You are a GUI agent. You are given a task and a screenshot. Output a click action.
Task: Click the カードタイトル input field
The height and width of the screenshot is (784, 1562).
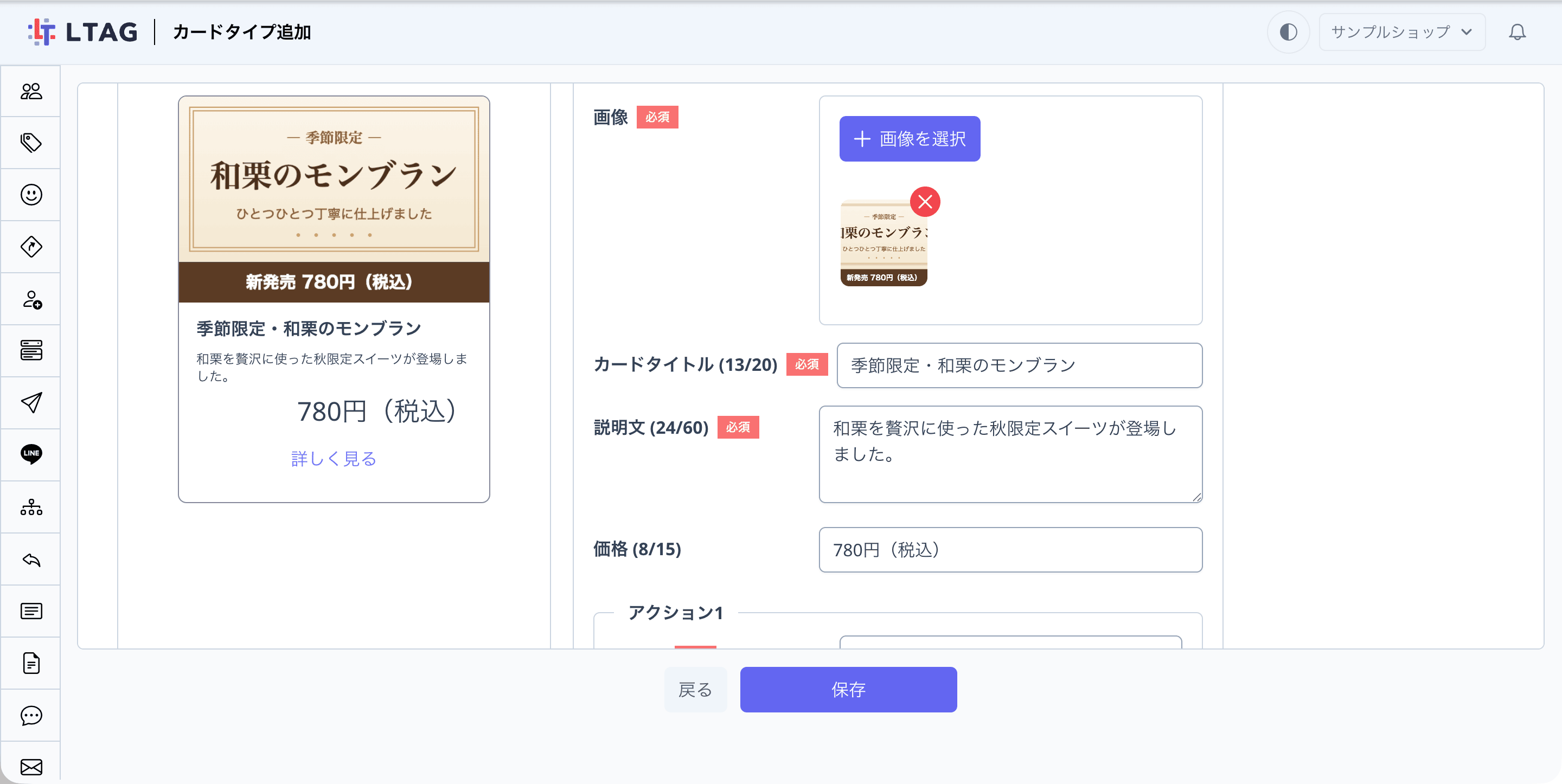click(1019, 365)
